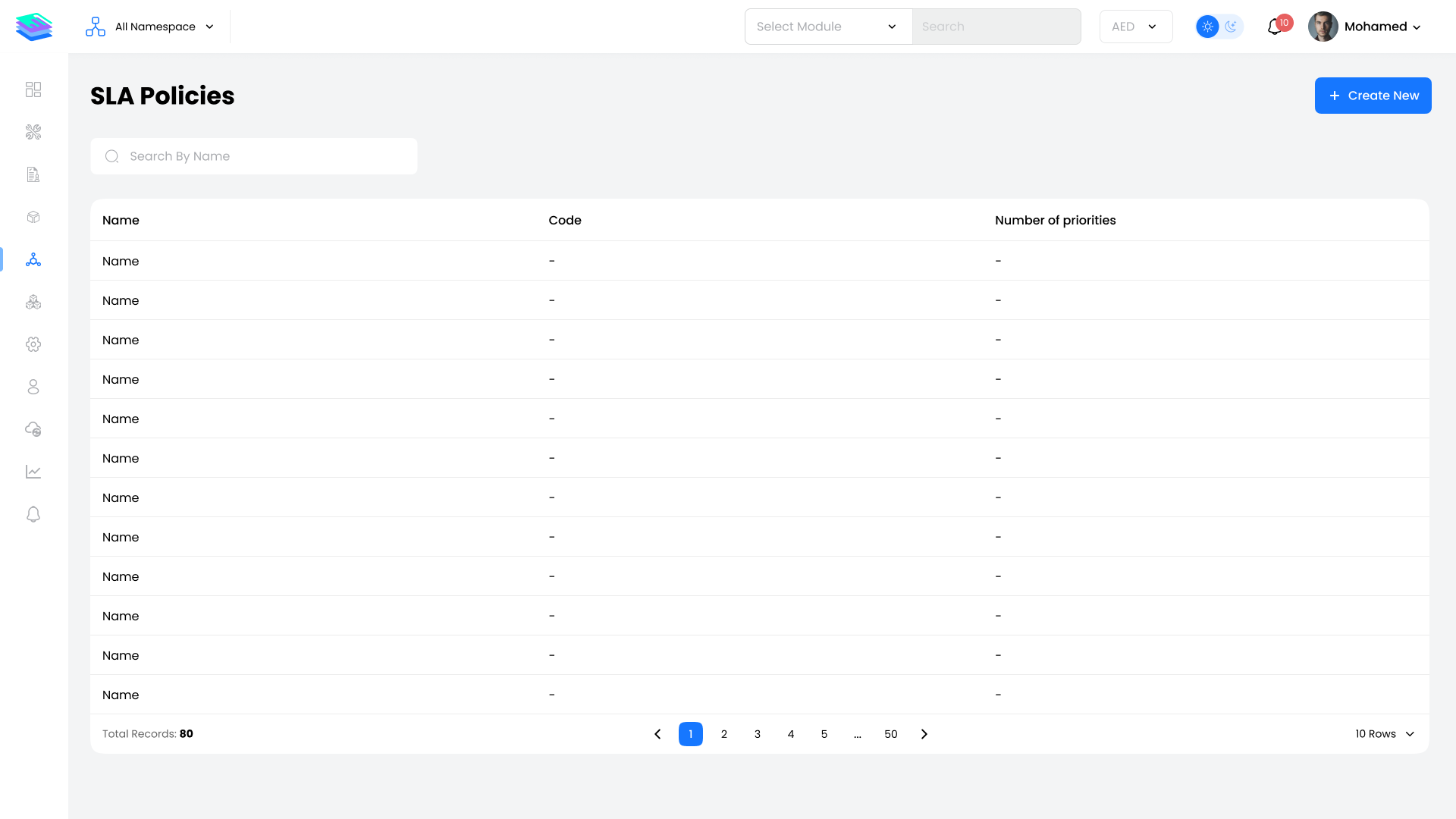Viewport: 1456px width, 819px height.
Task: Click the Code column header
Action: point(565,220)
